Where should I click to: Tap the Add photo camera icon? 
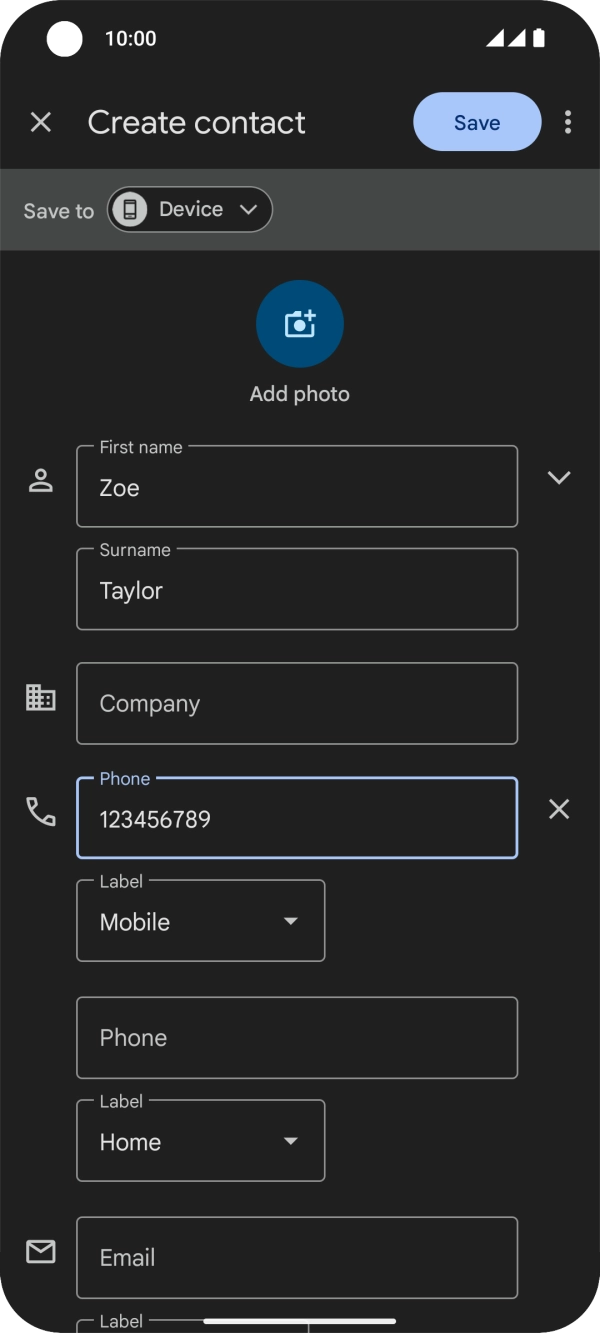coord(300,324)
